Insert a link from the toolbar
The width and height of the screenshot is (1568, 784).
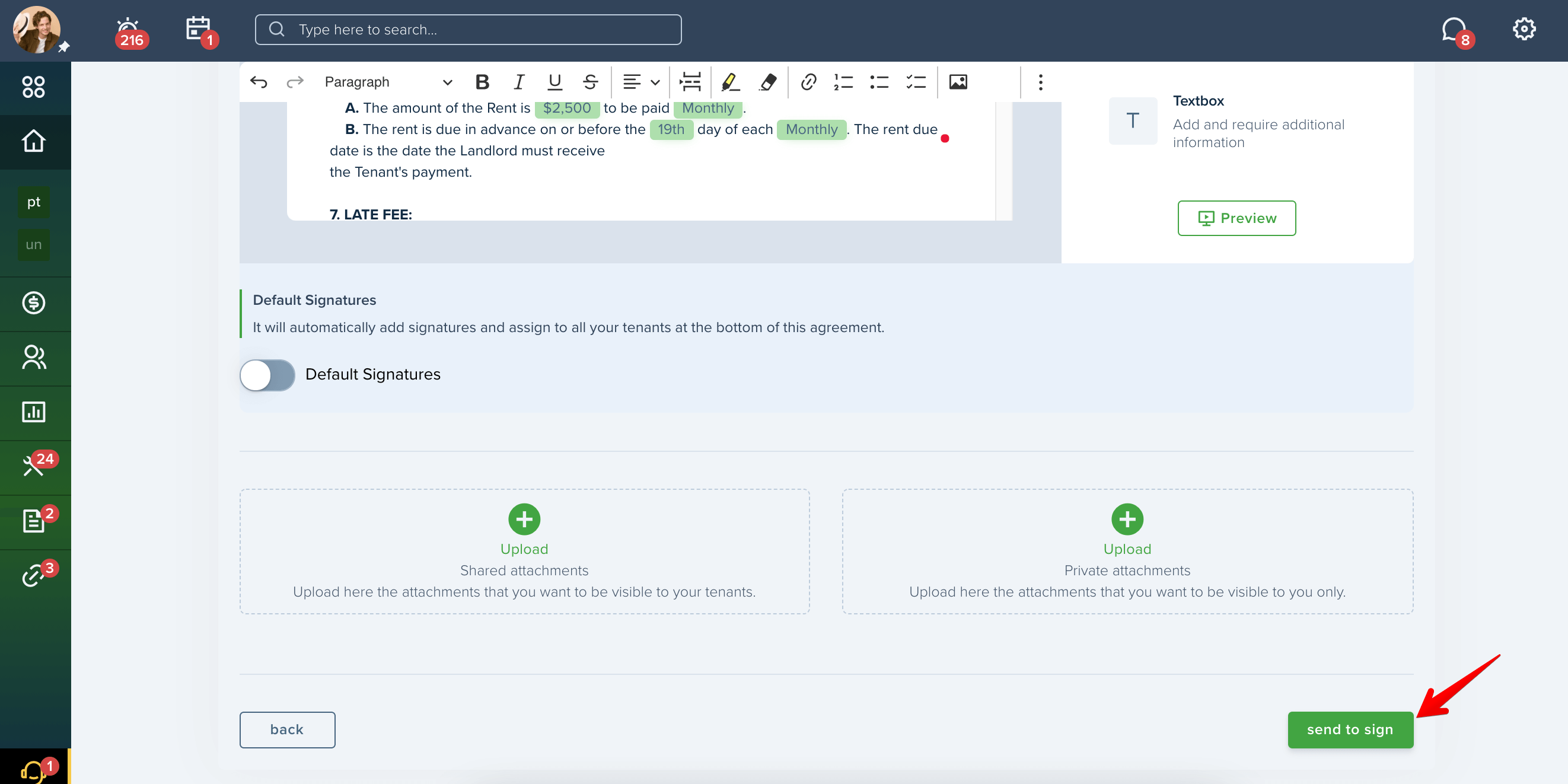pos(808,82)
